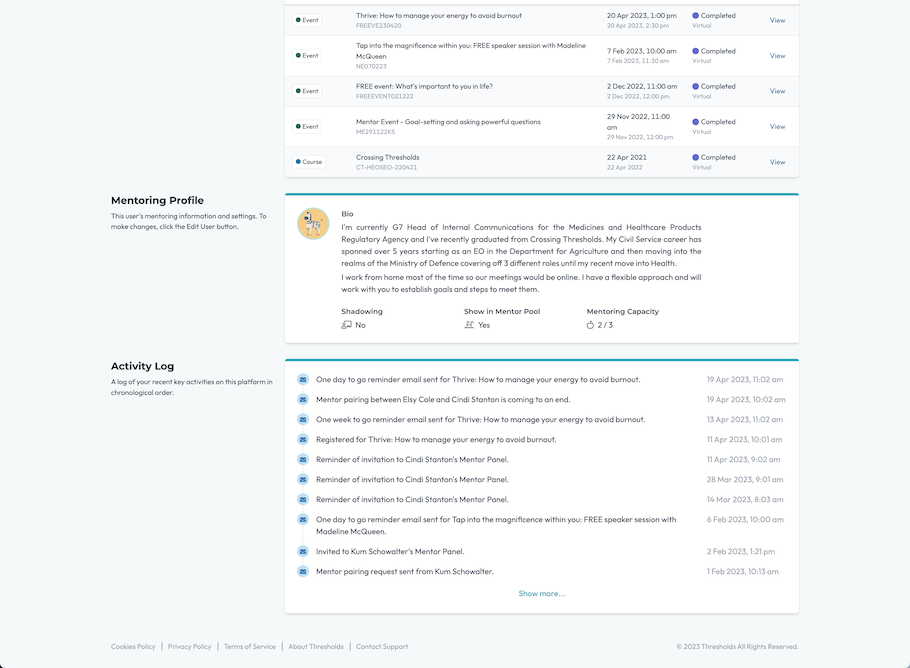
Task: Open Terms of Service in footer
Action: [249, 647]
